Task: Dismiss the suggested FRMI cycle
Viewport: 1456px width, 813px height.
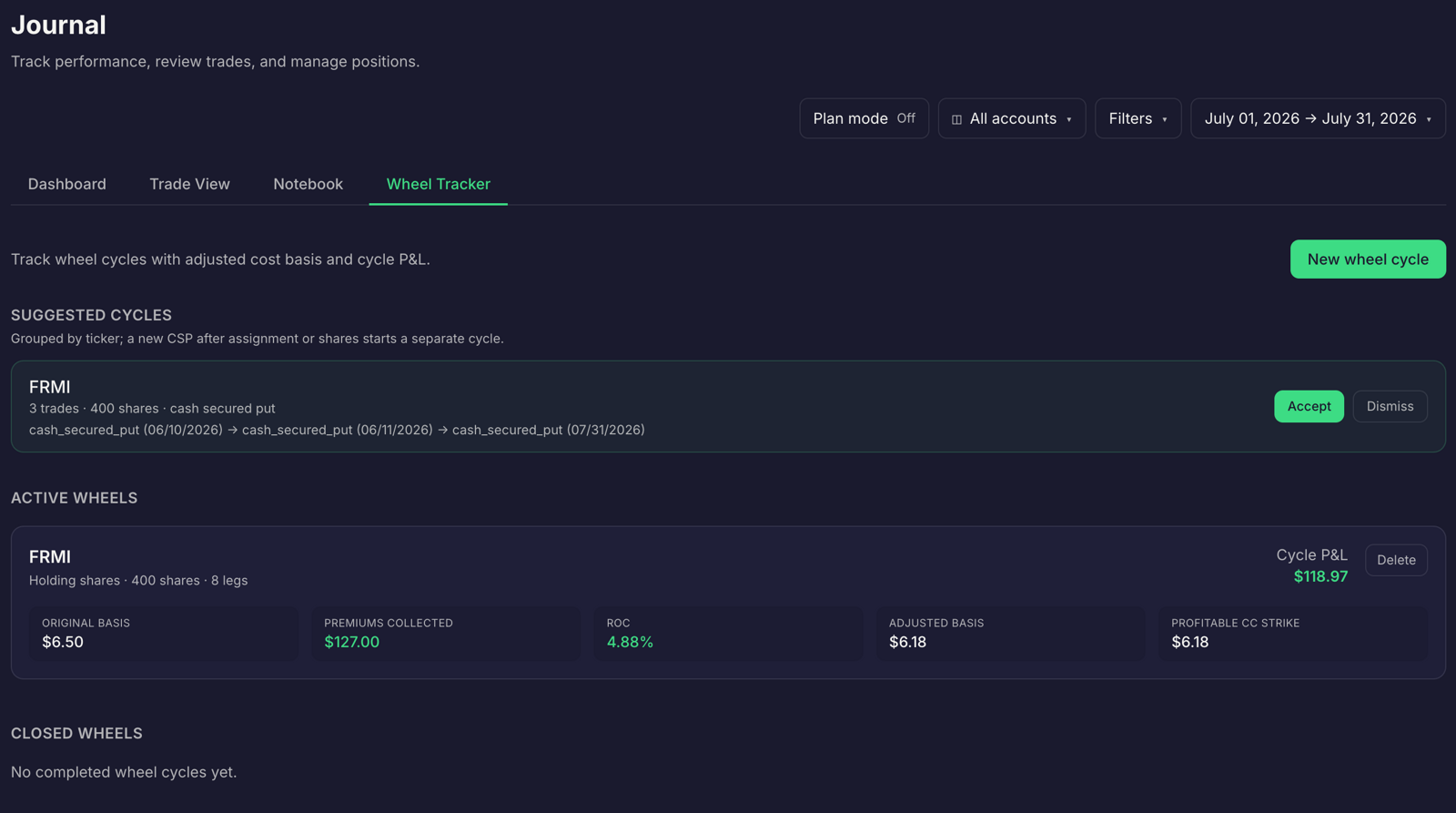Action: [1390, 406]
